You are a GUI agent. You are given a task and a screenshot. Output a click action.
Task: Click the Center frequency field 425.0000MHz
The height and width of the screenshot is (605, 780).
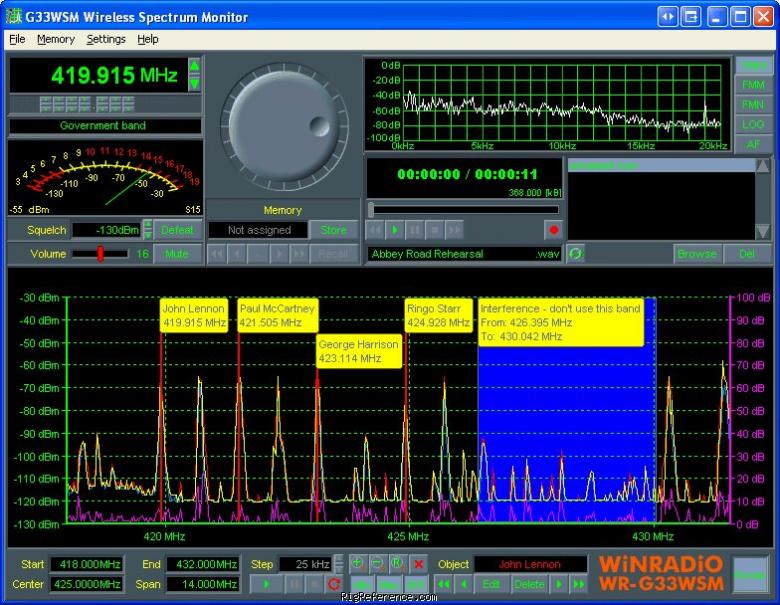click(88, 584)
